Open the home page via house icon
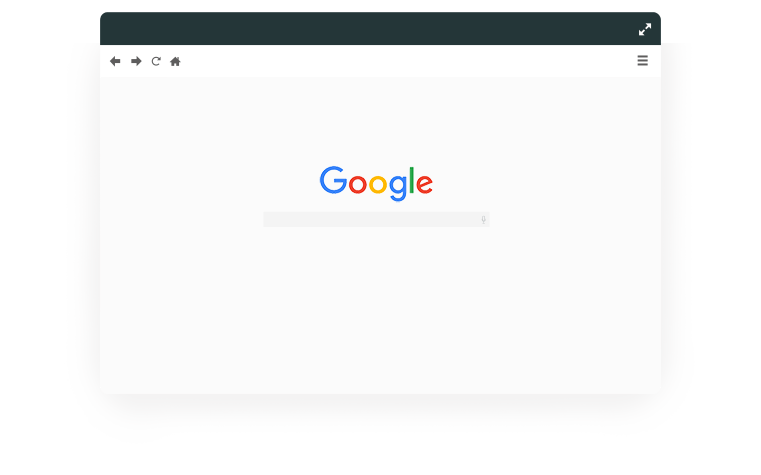Viewport: 761px width, 475px height. [x=175, y=61]
